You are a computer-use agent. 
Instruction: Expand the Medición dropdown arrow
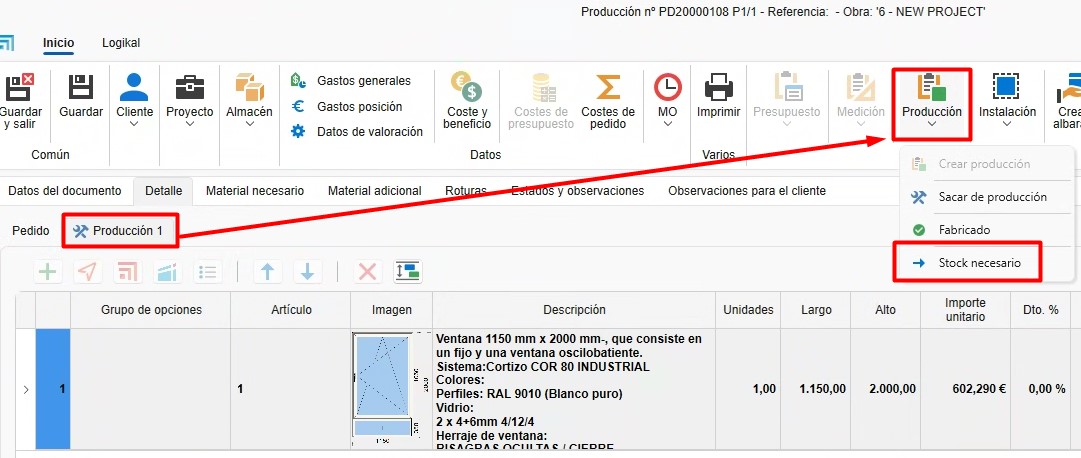click(x=860, y=124)
